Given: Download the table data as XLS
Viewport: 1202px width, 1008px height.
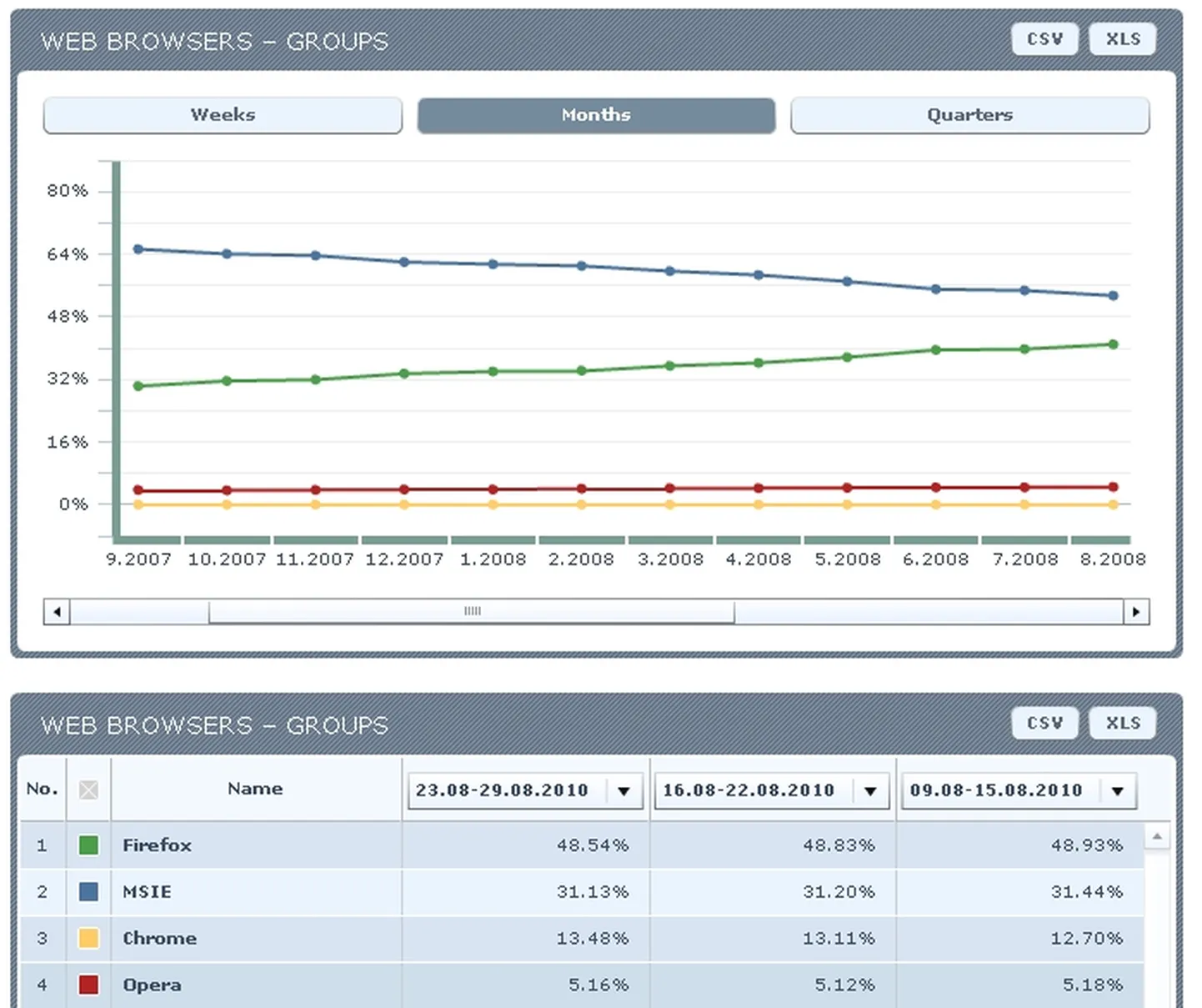Looking at the screenshot, I should point(1122,723).
